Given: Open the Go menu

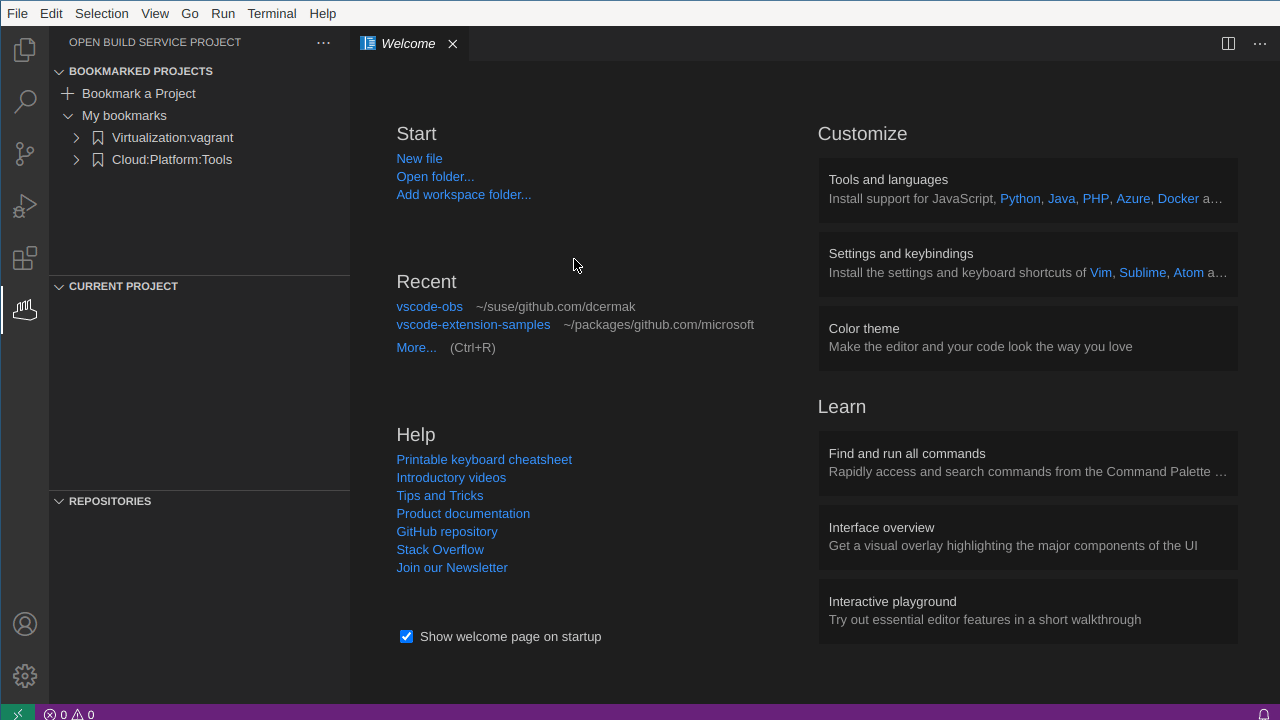Looking at the screenshot, I should point(190,13).
